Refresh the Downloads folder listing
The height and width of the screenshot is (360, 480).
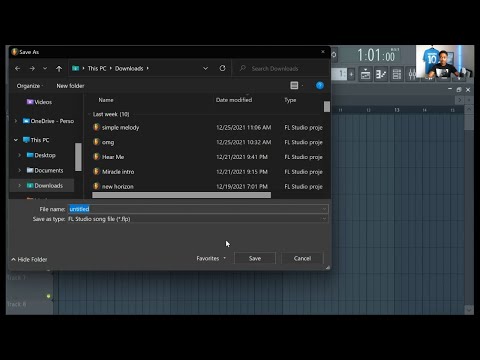[222, 68]
